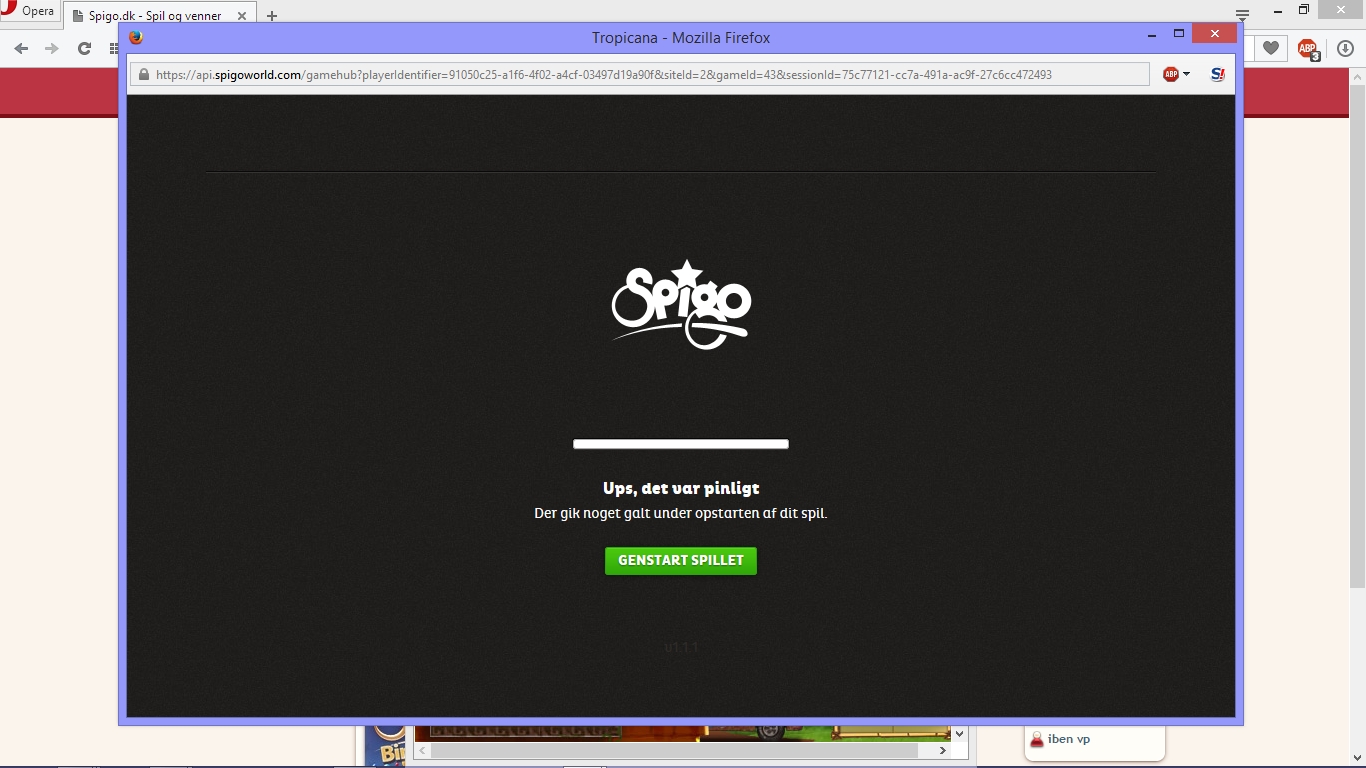
Task: Click the S! extension icon in Firefox
Action: 1217,74
